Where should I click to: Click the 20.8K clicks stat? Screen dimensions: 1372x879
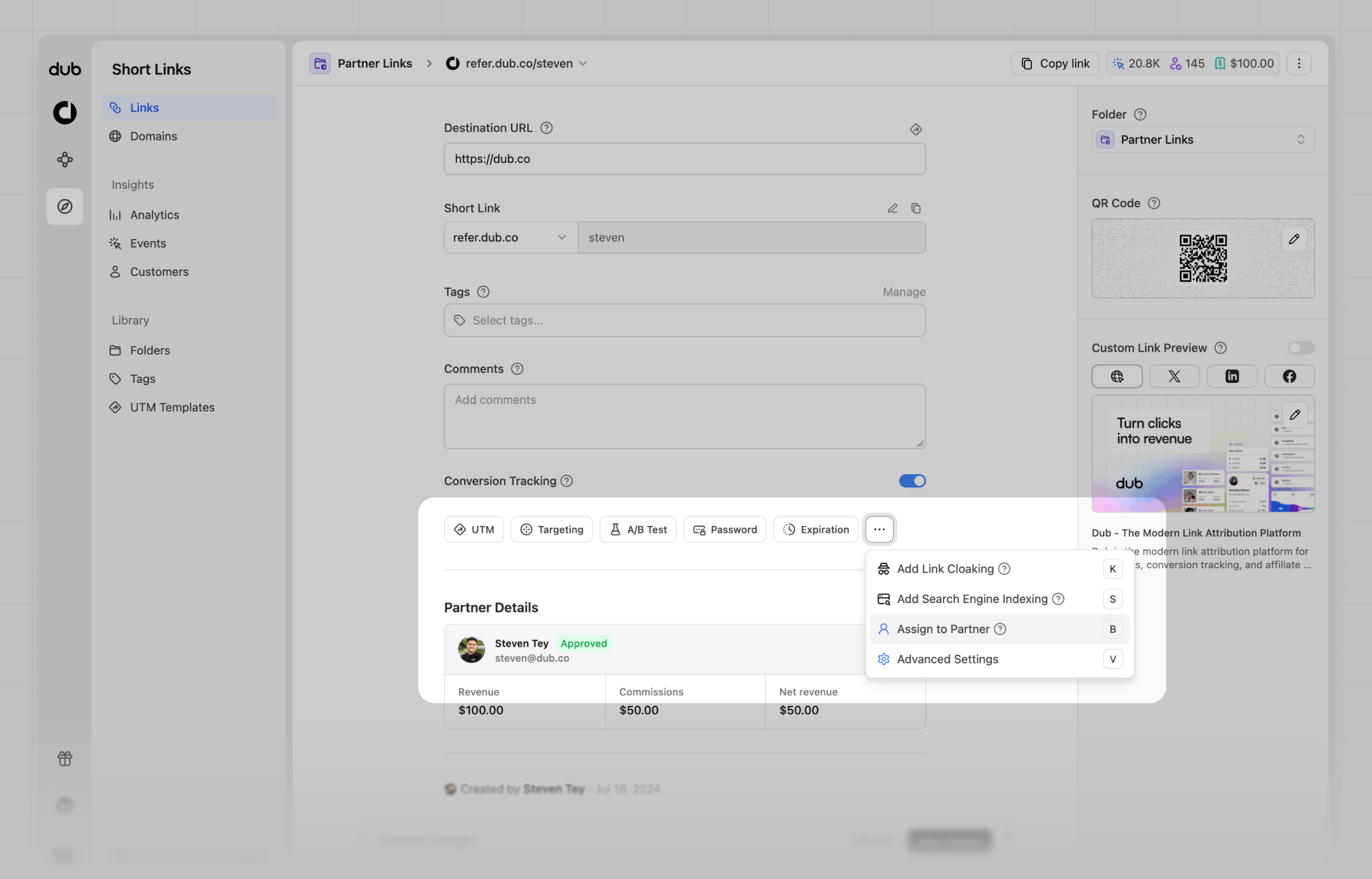[1136, 63]
